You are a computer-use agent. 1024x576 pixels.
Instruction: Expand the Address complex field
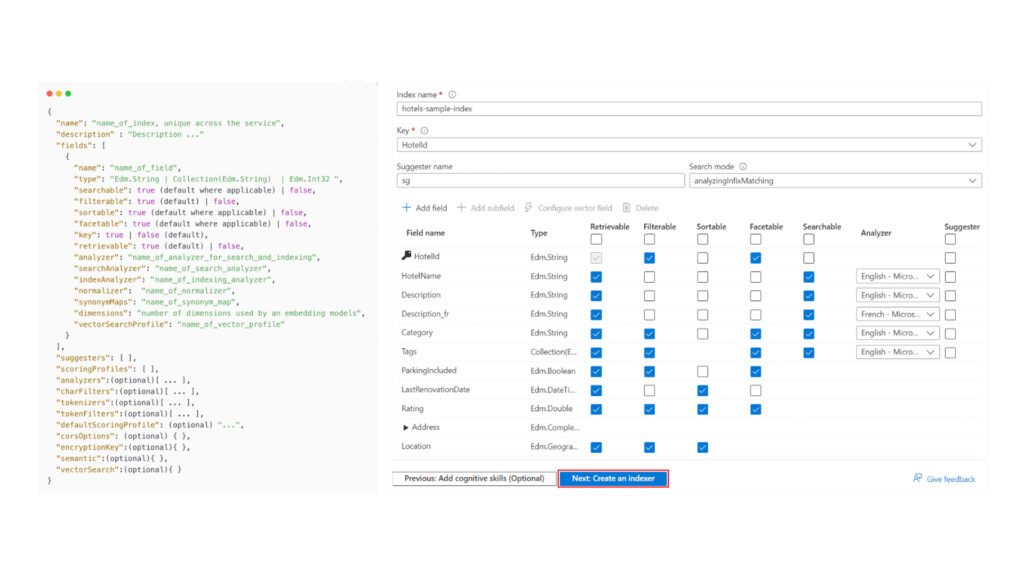pyautogui.click(x=406, y=428)
